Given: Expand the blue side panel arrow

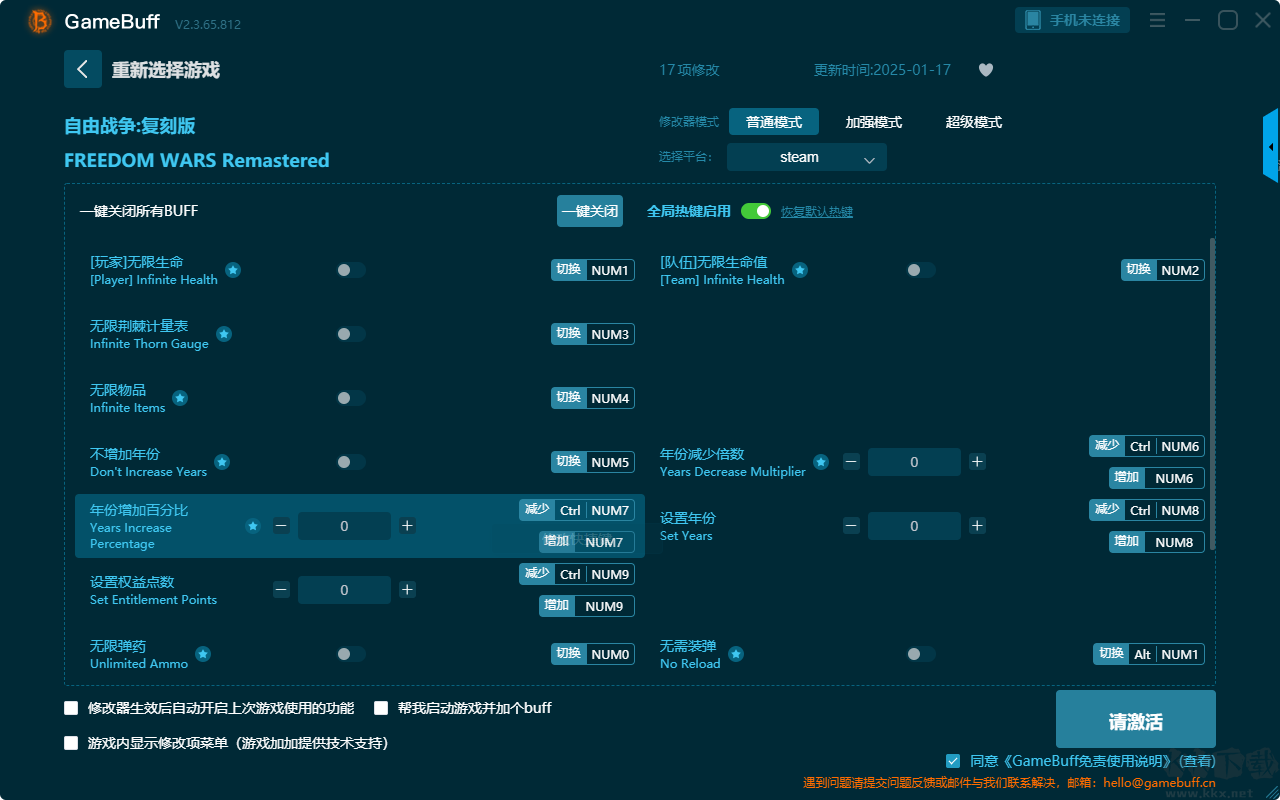Looking at the screenshot, I should [x=1271, y=146].
